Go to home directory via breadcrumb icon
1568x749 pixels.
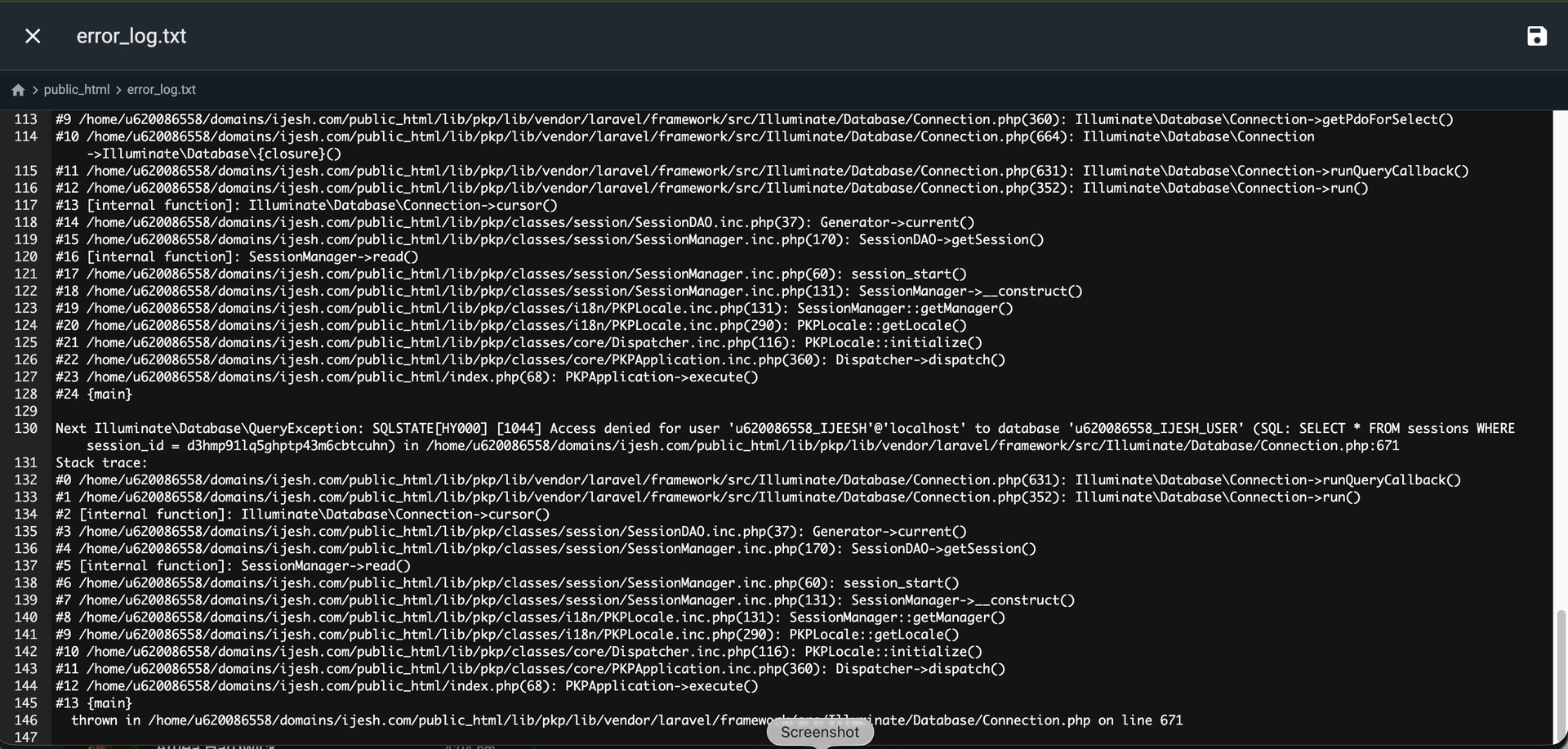(x=18, y=90)
